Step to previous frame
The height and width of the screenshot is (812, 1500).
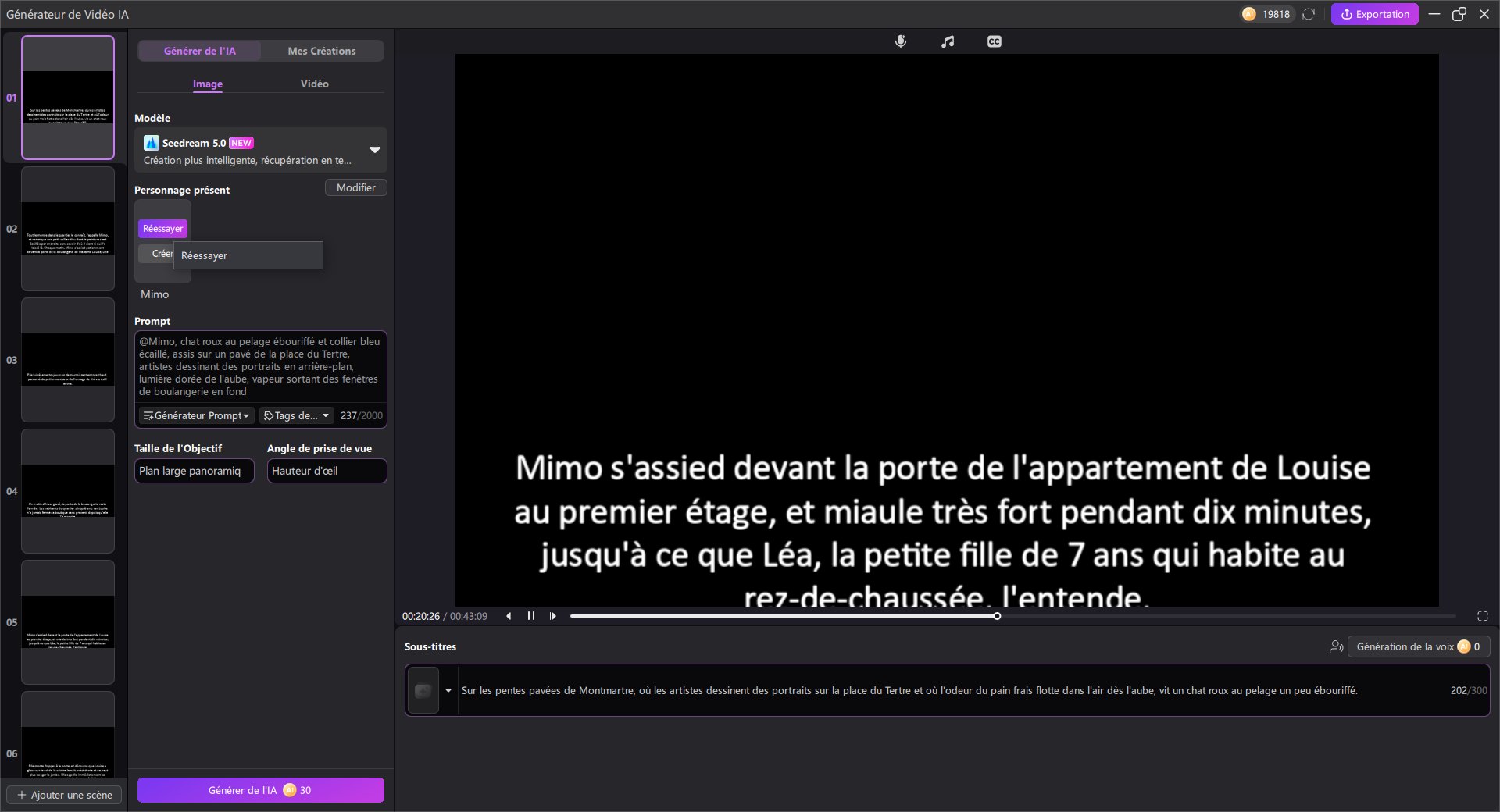(x=509, y=616)
